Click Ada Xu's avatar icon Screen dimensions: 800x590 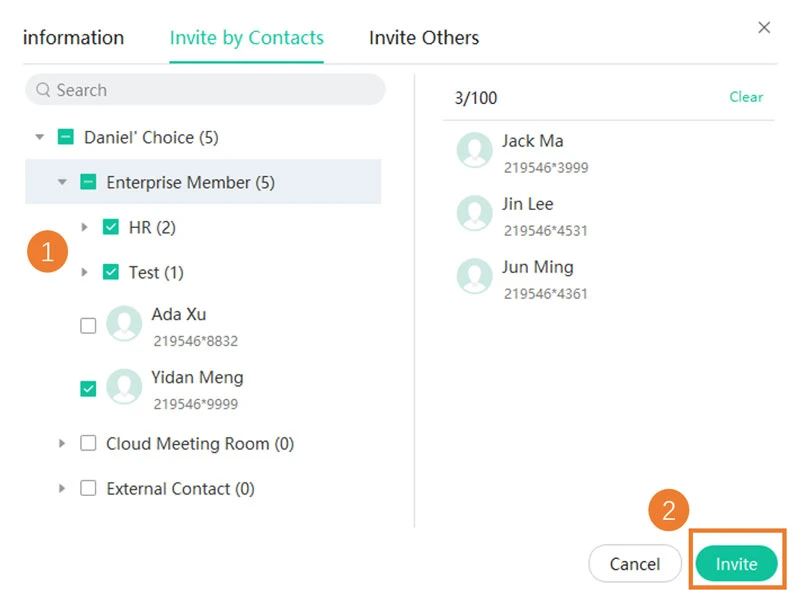(x=124, y=325)
